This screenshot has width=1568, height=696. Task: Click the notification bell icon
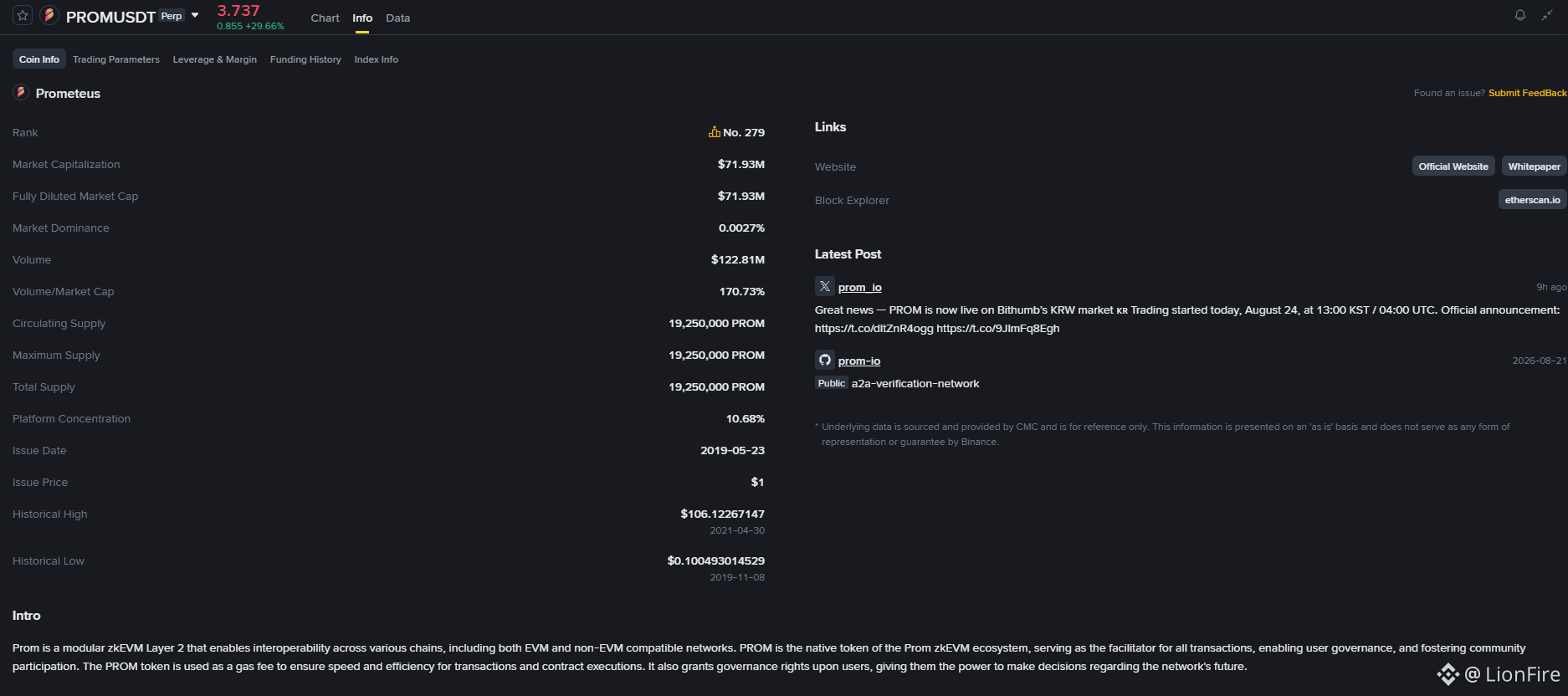coord(1520,15)
